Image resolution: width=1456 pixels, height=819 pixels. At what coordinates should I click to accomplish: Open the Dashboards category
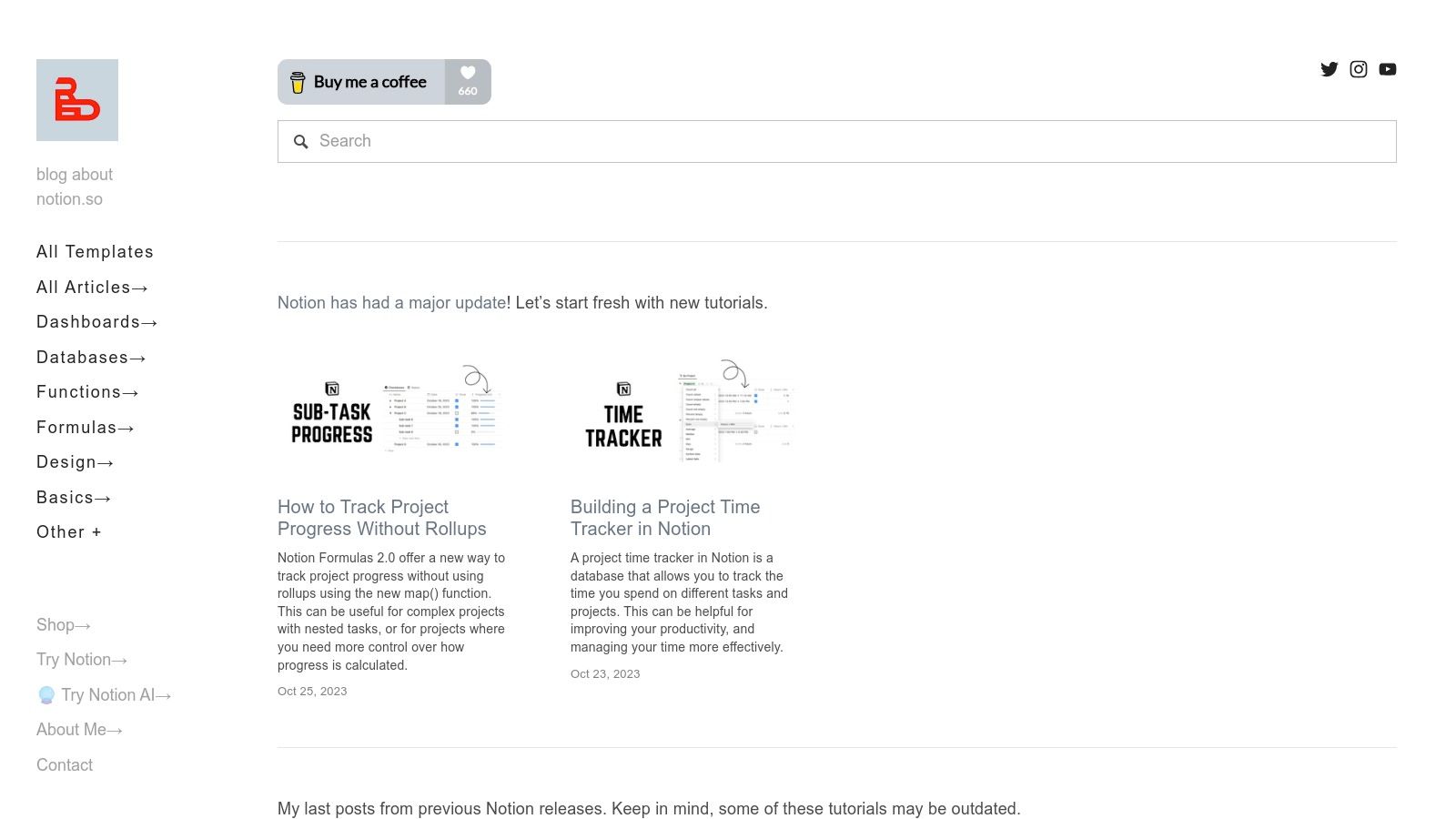(x=96, y=322)
